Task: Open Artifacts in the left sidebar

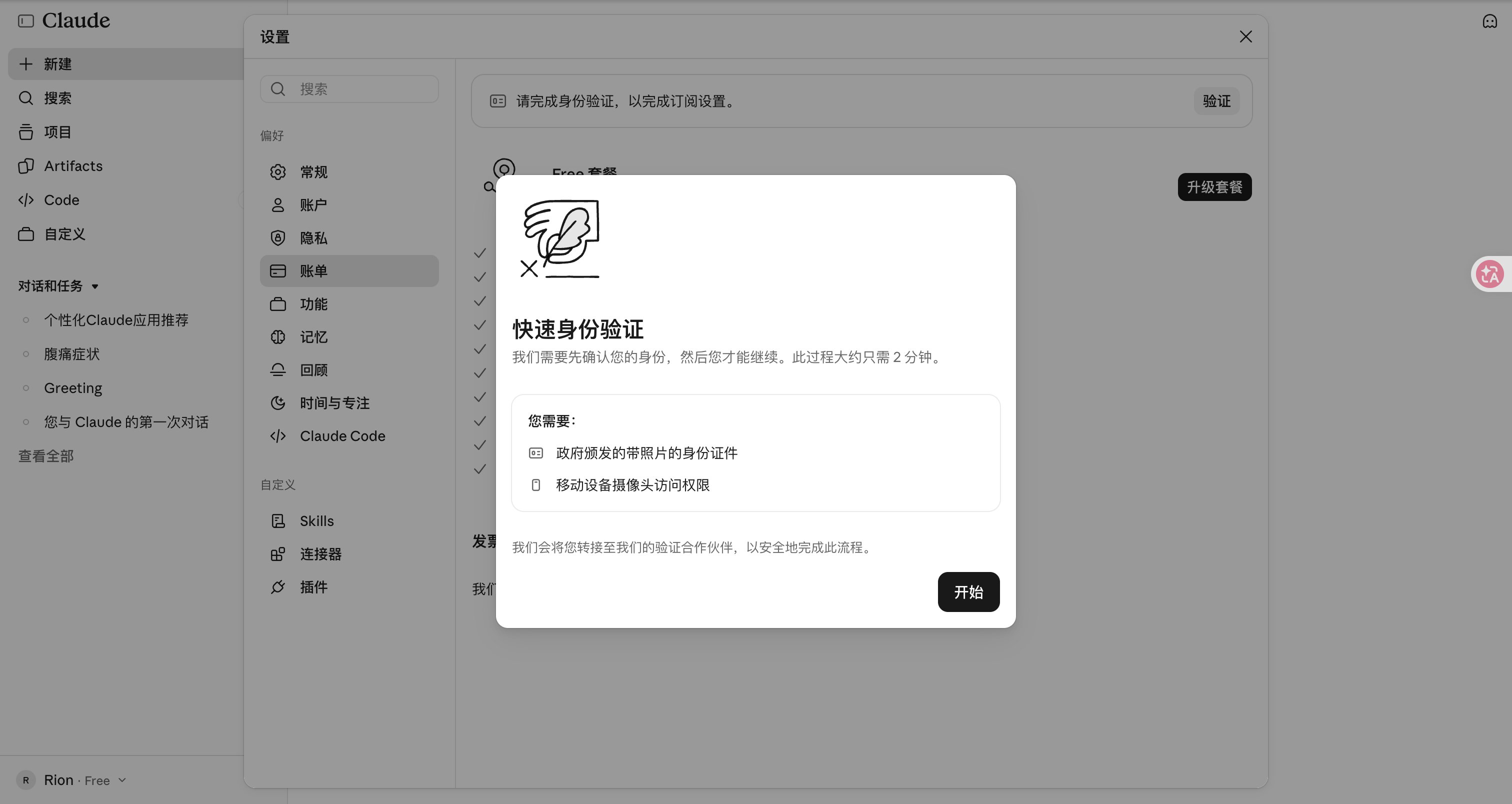Action: 125,166
